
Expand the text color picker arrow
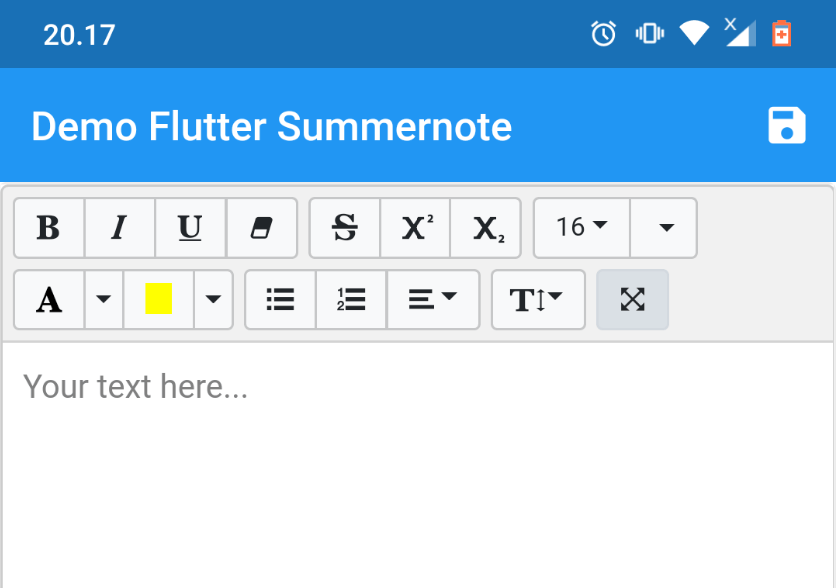tap(104, 300)
